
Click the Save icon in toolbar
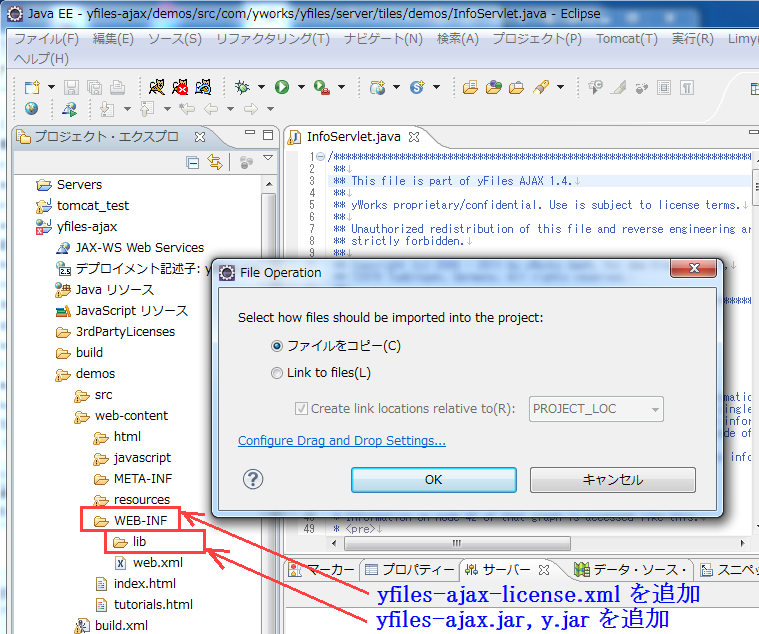point(72,87)
